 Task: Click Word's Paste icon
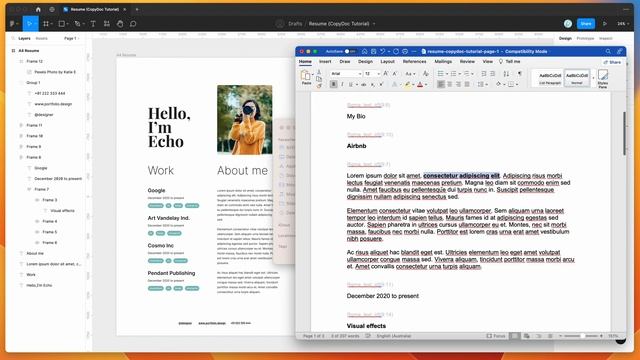(306, 77)
